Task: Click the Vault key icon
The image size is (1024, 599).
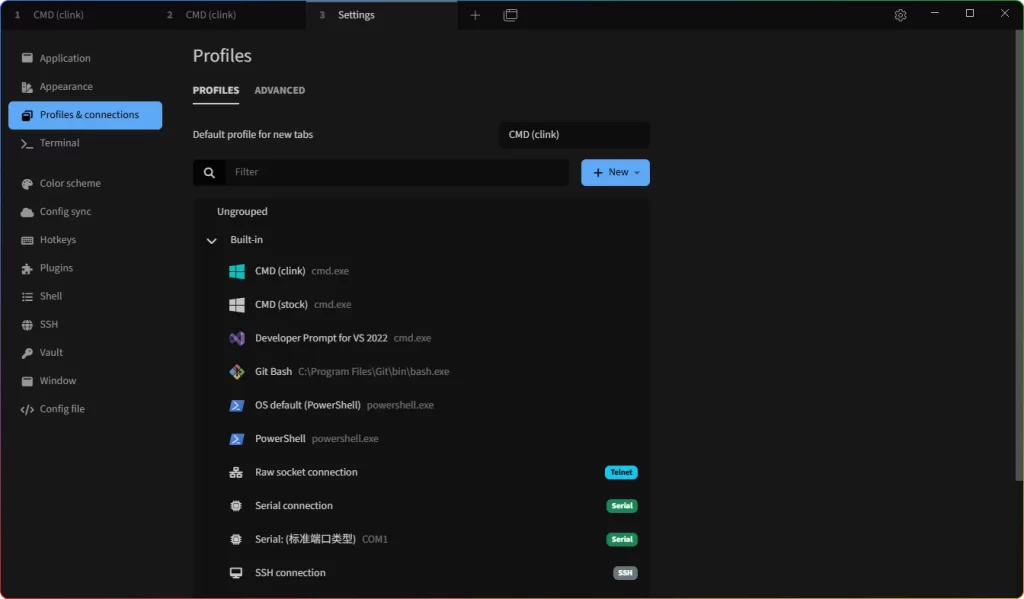Action: [27, 353]
